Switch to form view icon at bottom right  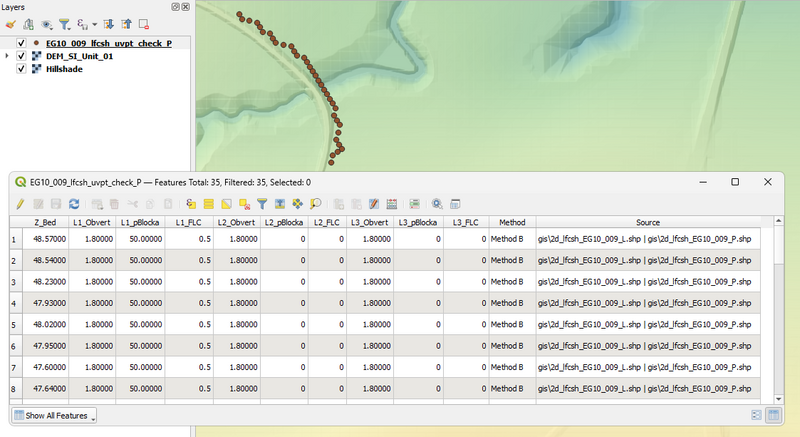pyautogui.click(x=757, y=415)
